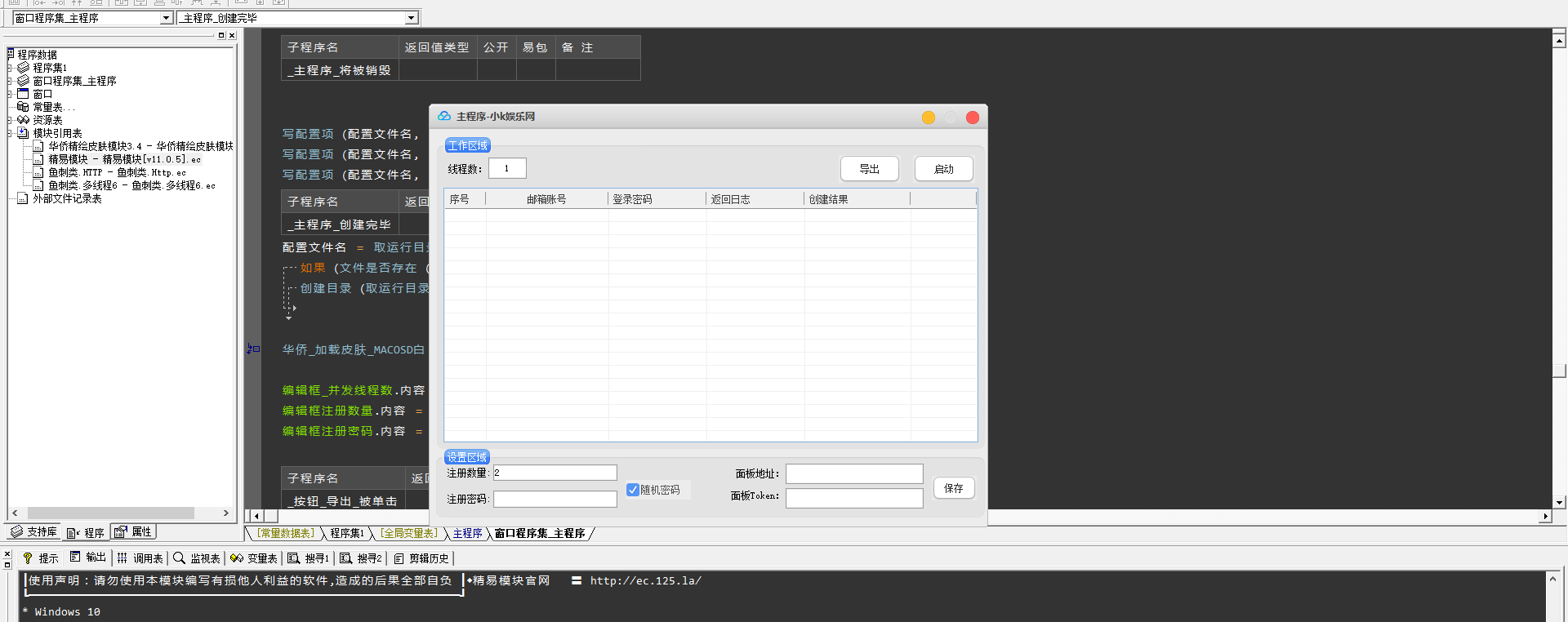Switch to the 全局变量表 editor tab
The height and width of the screenshot is (622, 1568).
pyautogui.click(x=409, y=534)
